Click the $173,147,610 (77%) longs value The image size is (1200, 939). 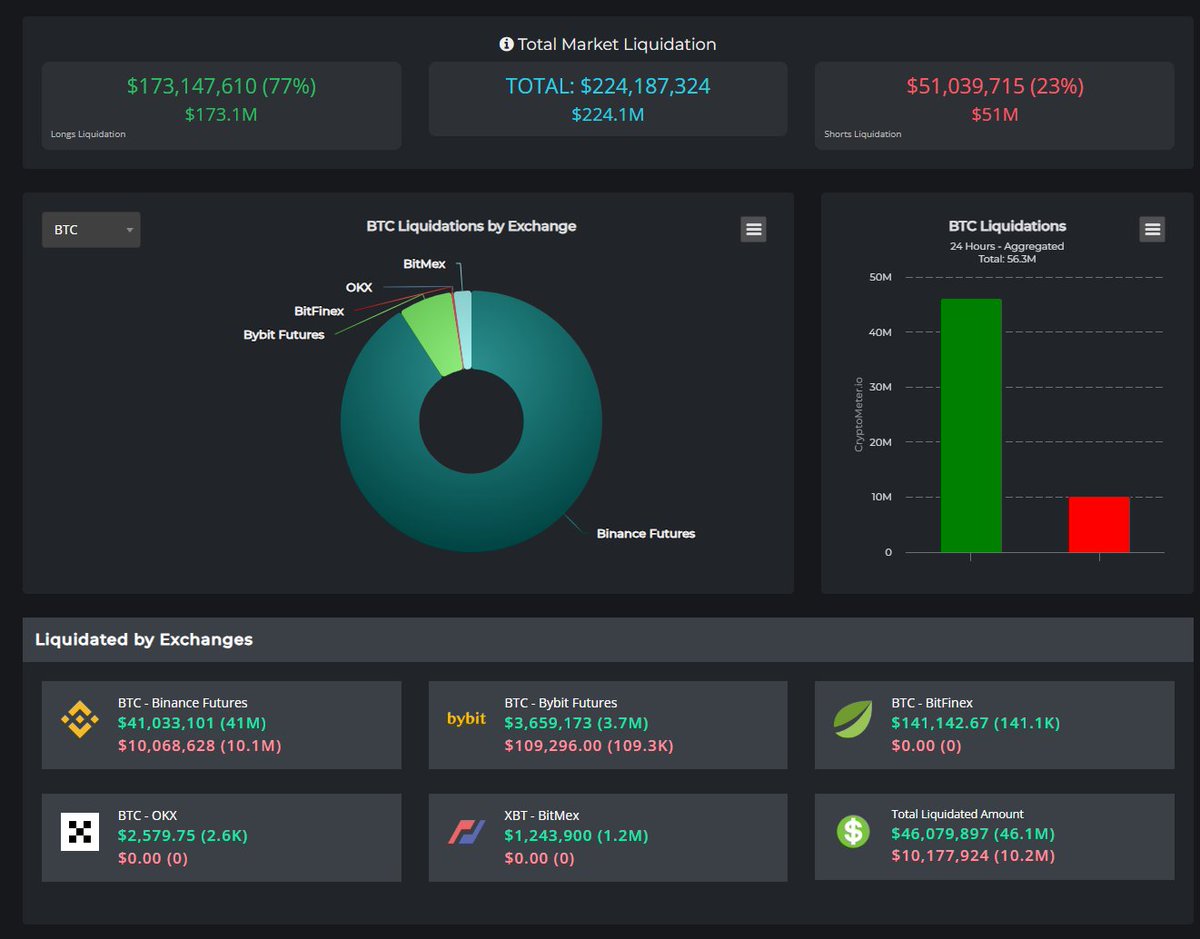click(x=221, y=86)
